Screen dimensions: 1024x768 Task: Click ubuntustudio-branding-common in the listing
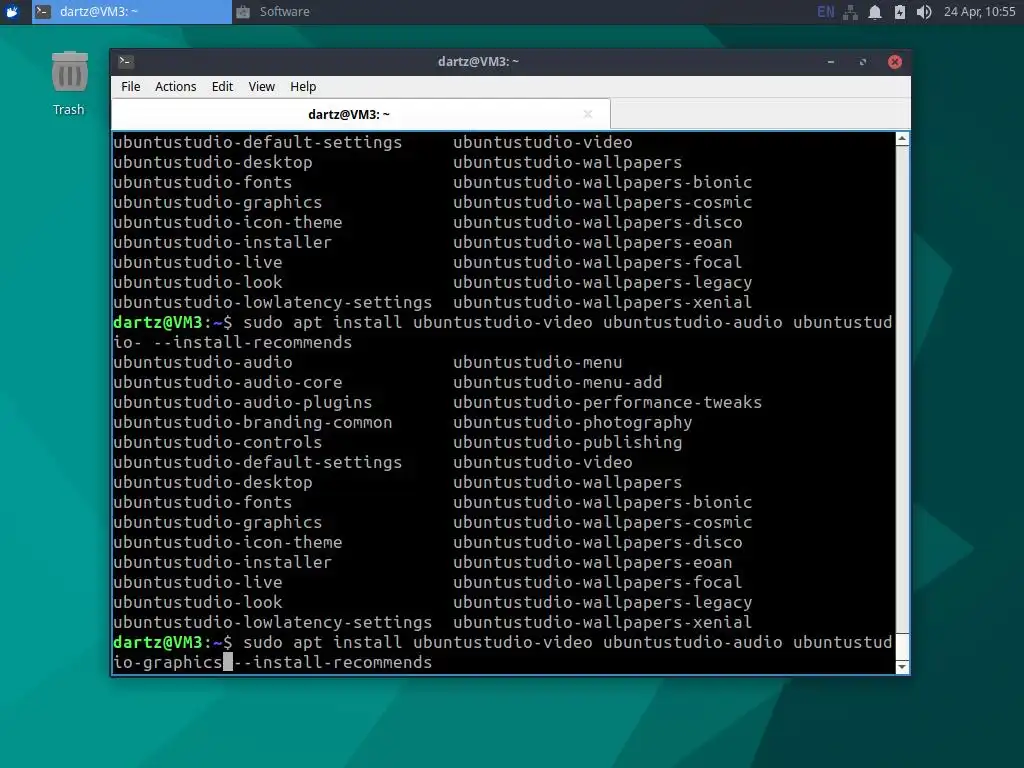pyautogui.click(x=253, y=423)
